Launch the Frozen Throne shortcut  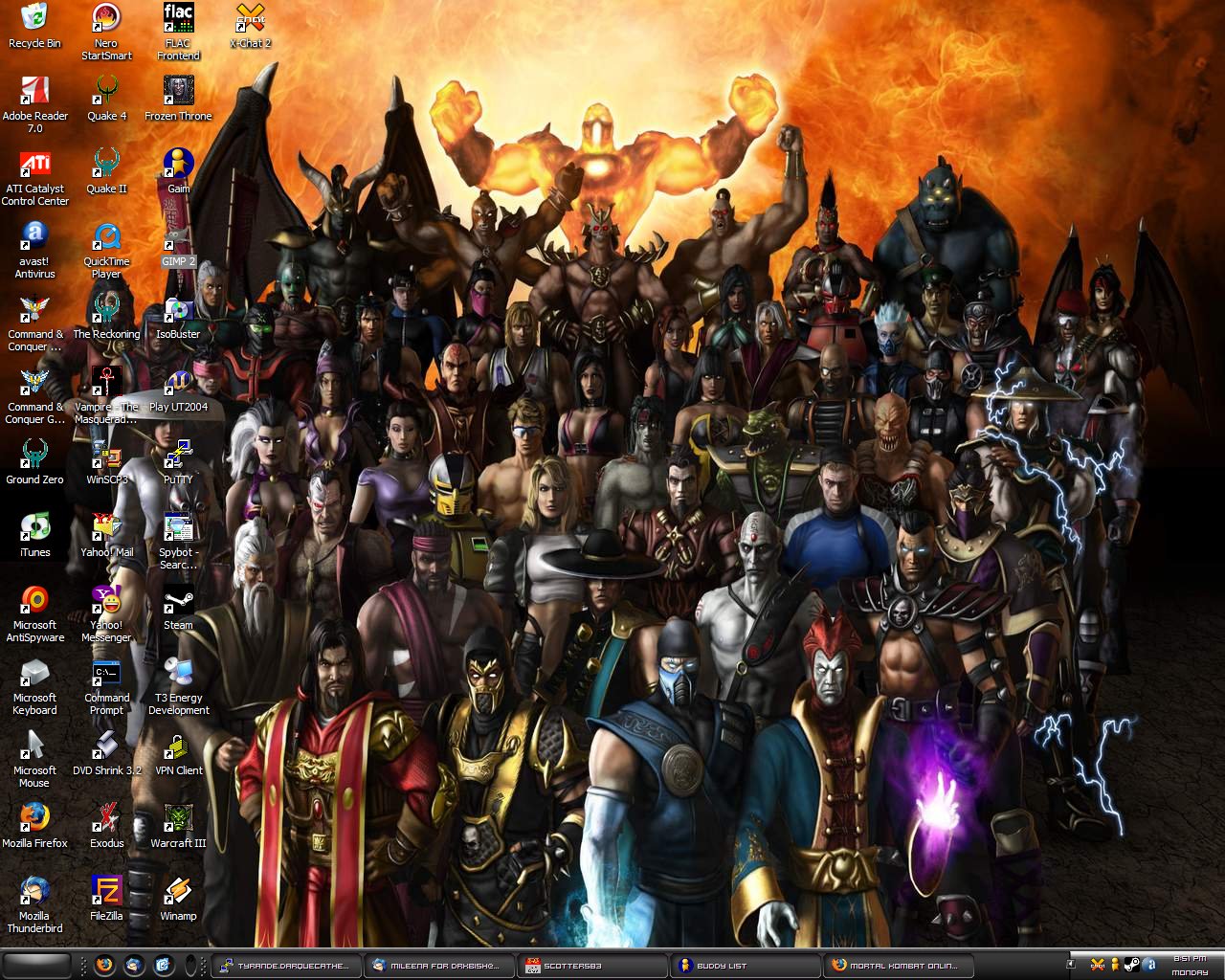tap(178, 99)
